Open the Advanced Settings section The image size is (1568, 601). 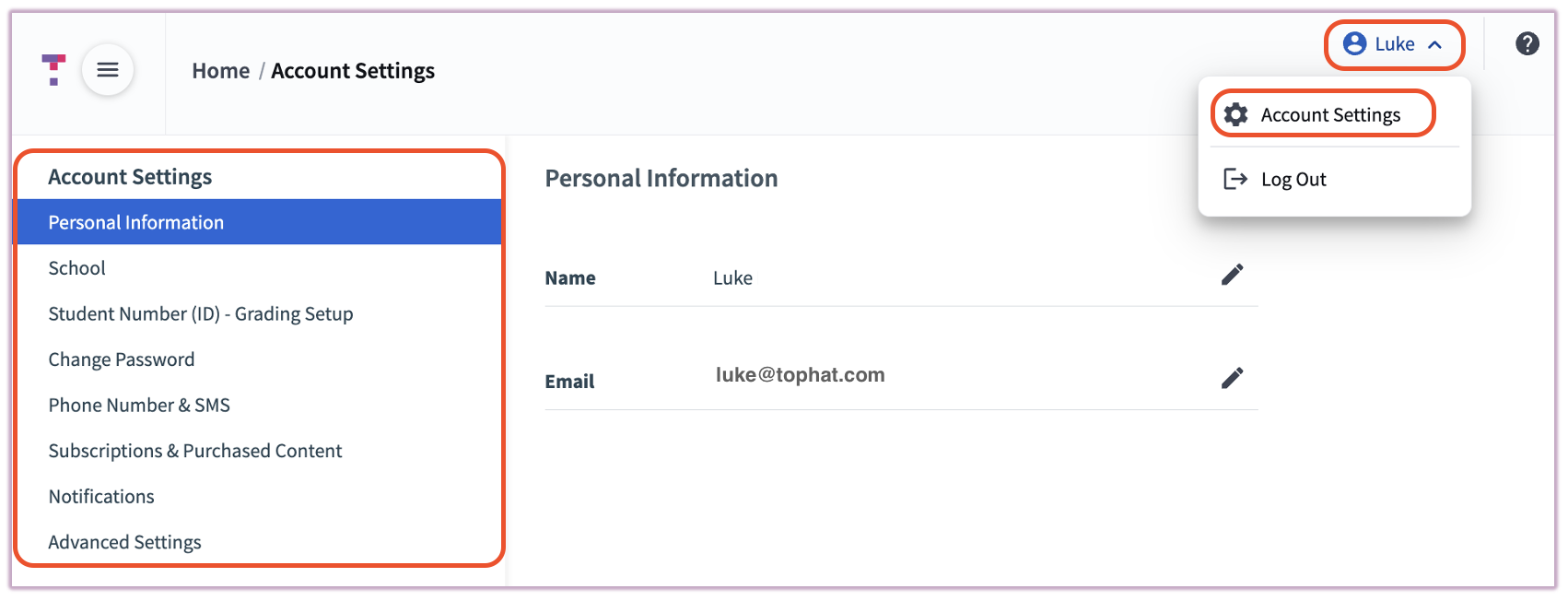125,542
